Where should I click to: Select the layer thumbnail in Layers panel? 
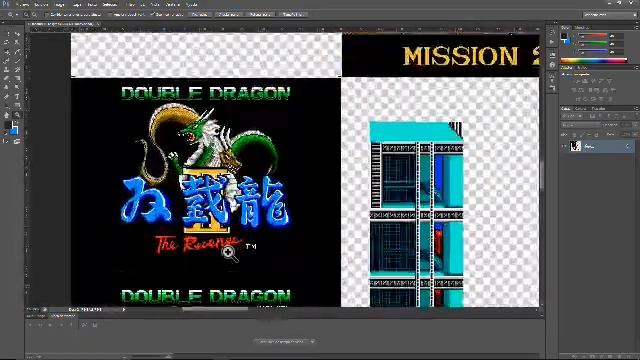pos(575,146)
